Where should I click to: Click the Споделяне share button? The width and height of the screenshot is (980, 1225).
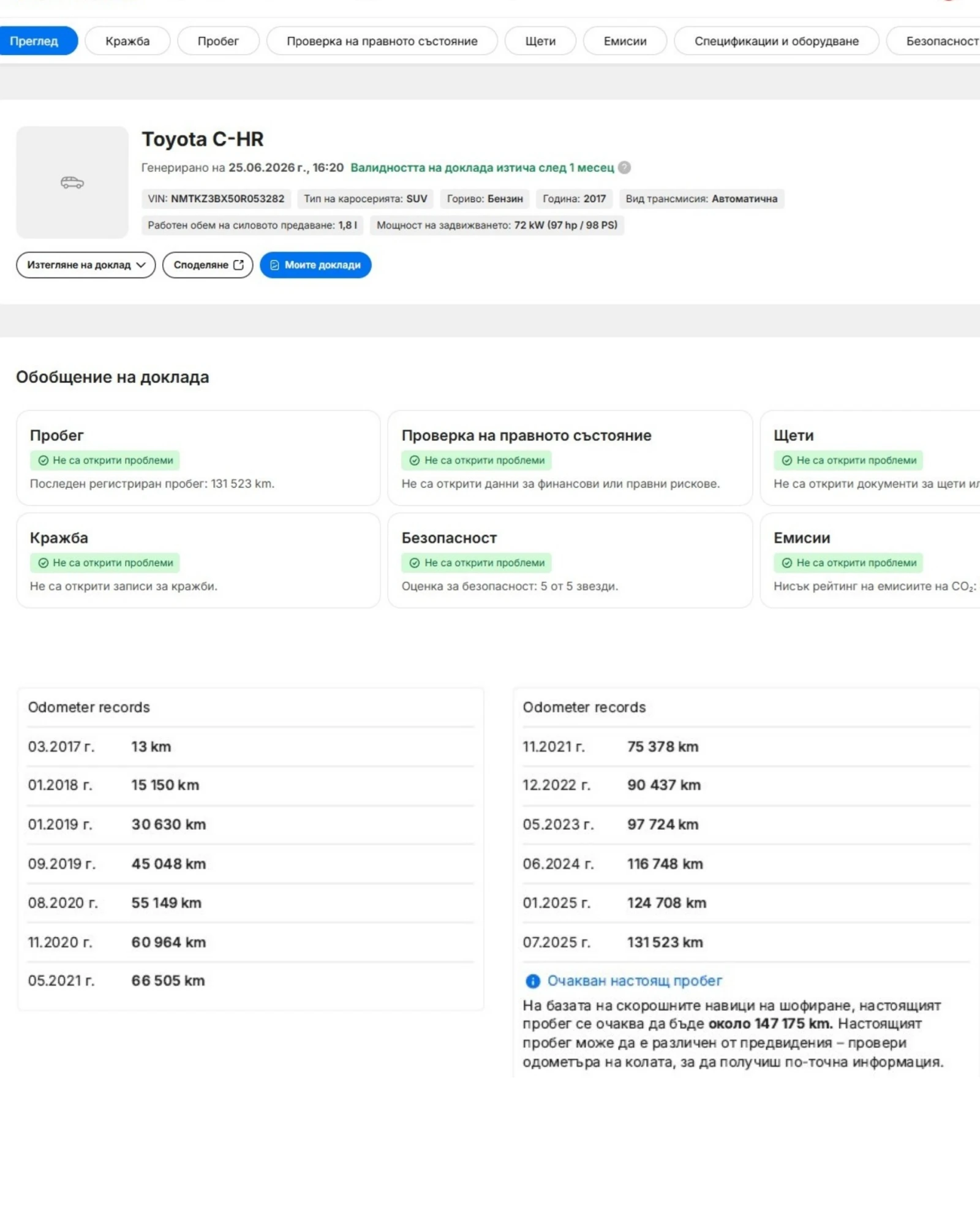point(208,265)
